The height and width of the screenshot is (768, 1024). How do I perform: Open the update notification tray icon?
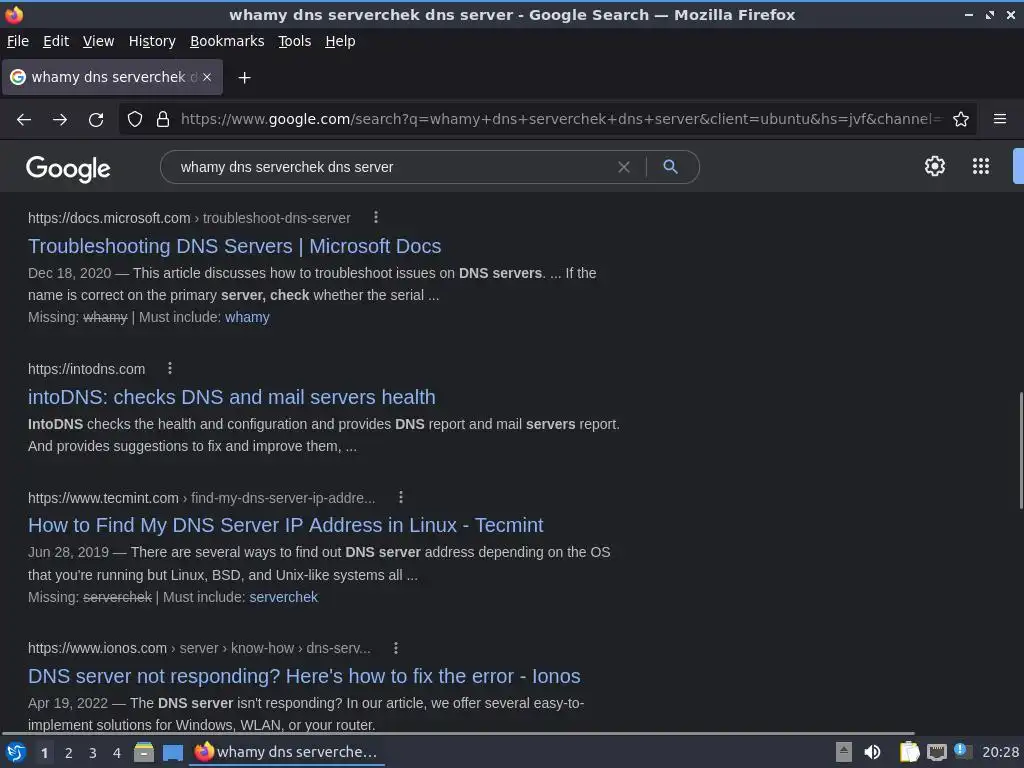(x=961, y=751)
